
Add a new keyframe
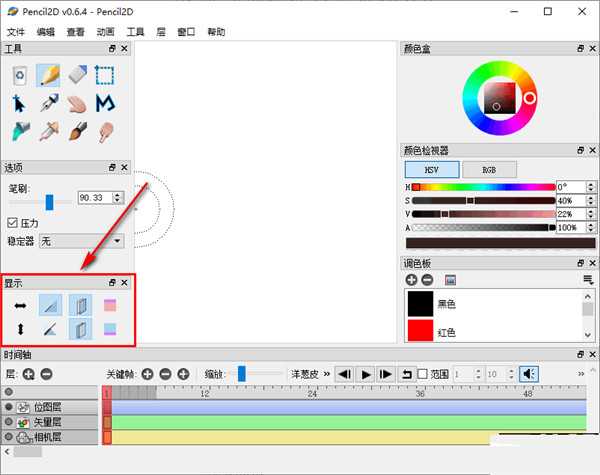(x=147, y=374)
